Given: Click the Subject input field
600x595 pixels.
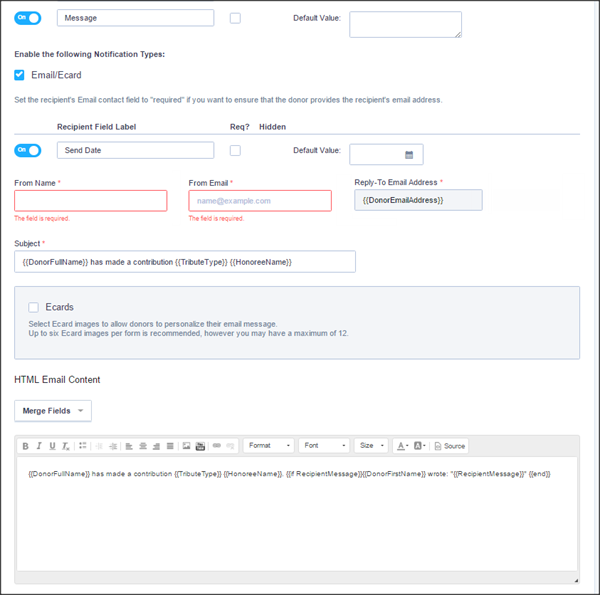Looking at the screenshot, I should (x=185, y=262).
